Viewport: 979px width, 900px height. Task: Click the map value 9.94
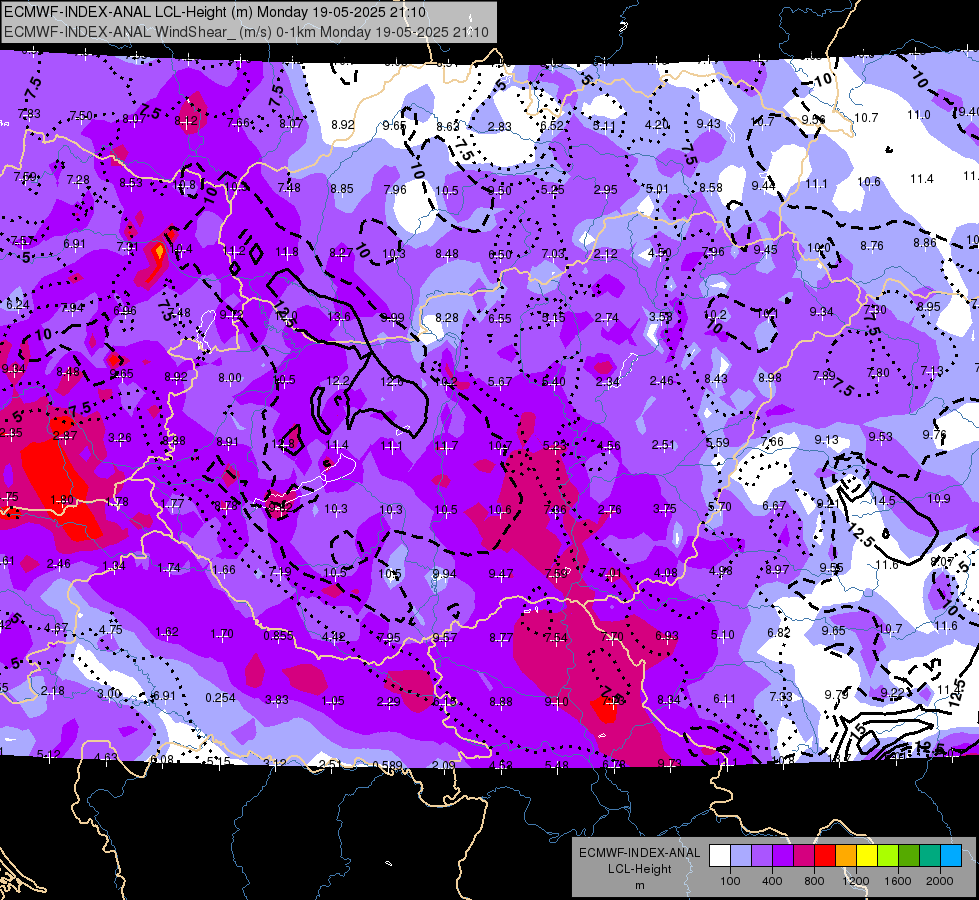[445, 574]
